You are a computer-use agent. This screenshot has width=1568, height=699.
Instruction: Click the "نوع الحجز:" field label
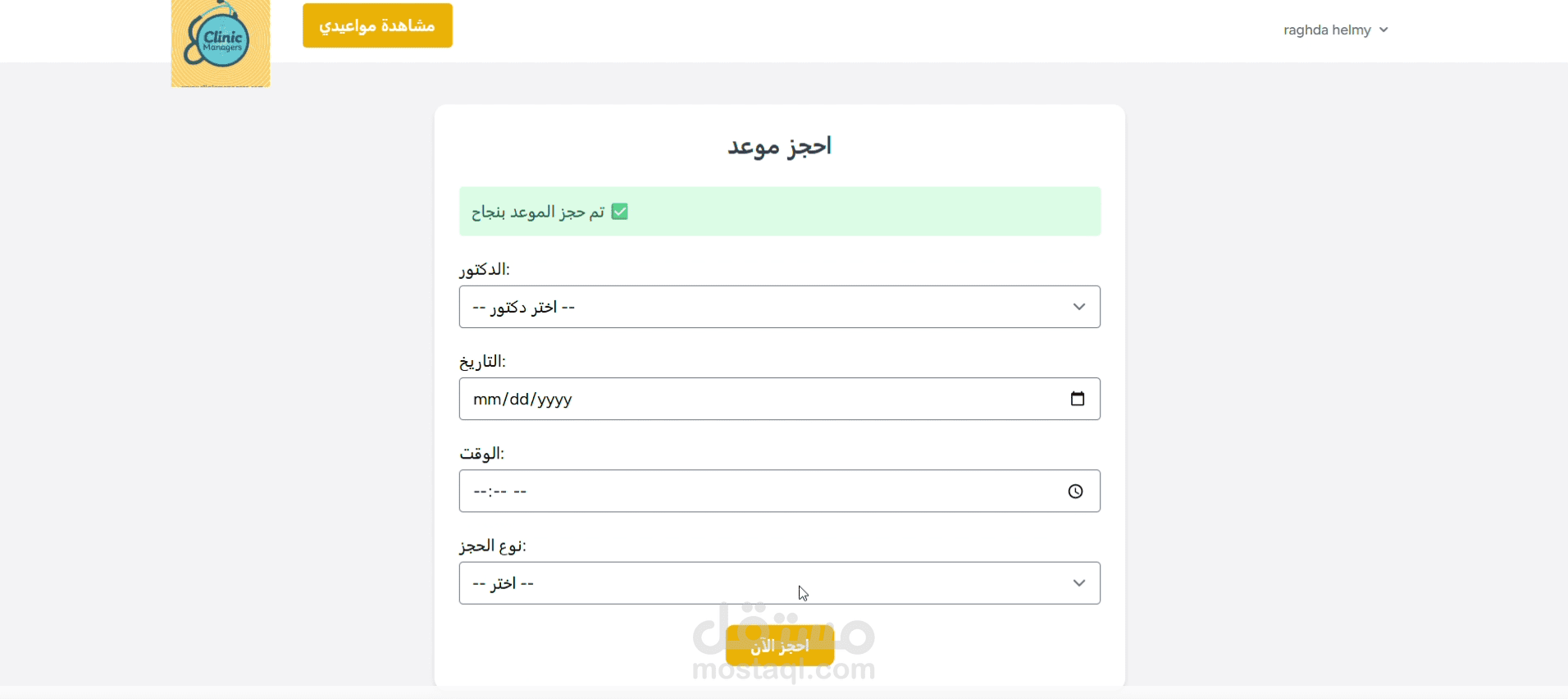coord(493,546)
